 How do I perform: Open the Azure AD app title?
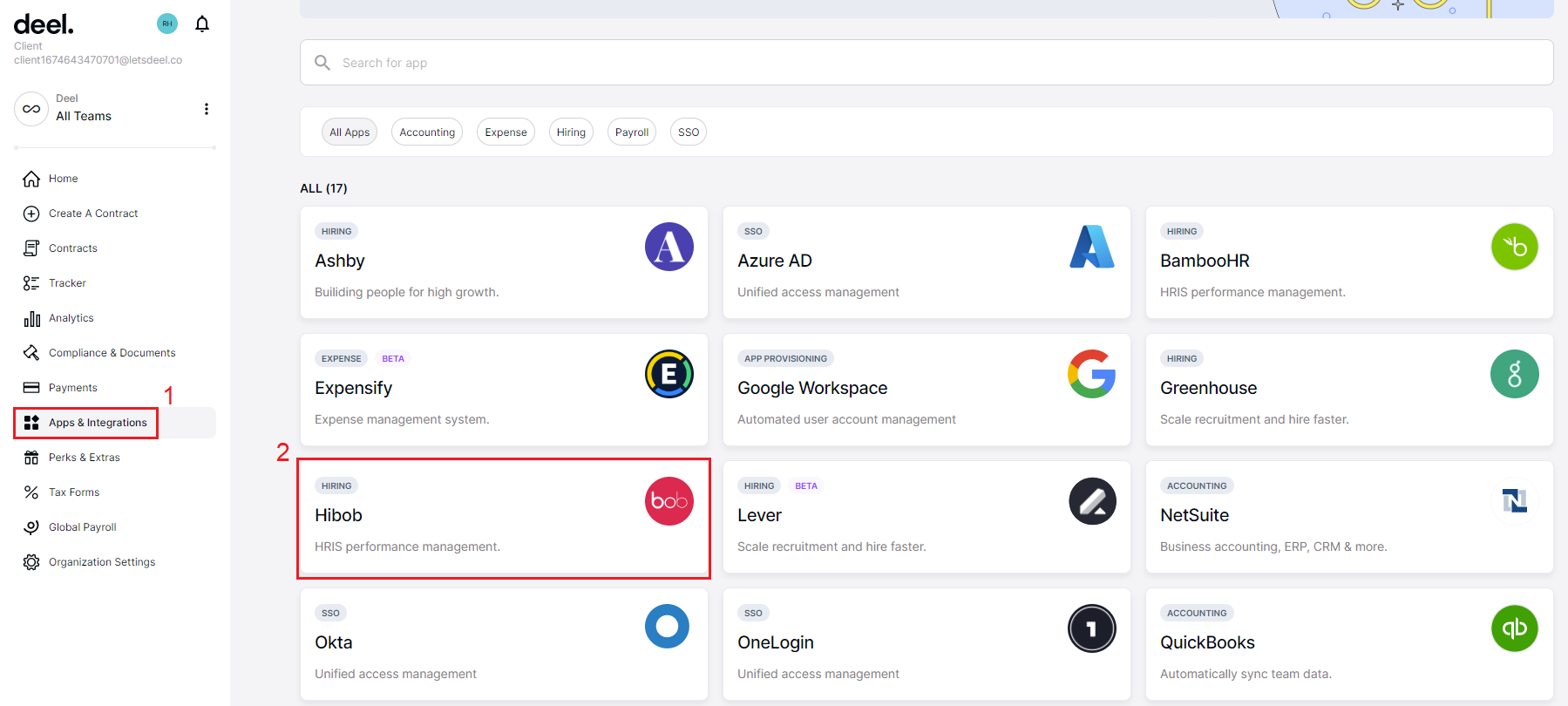pyautogui.click(x=775, y=261)
